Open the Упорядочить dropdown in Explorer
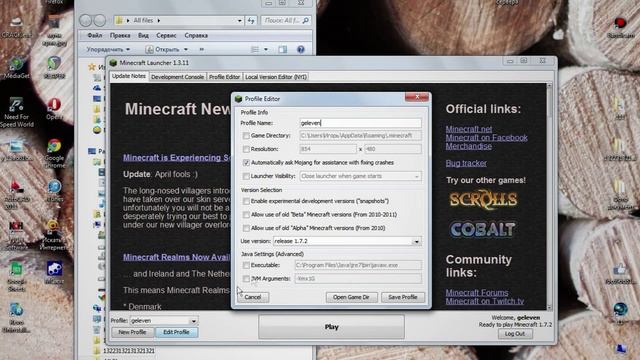 (x=108, y=49)
